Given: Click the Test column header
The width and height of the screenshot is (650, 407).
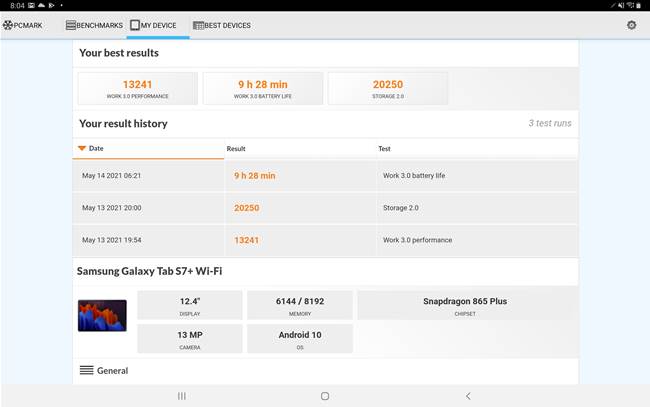Looking at the screenshot, I should 384,149.
